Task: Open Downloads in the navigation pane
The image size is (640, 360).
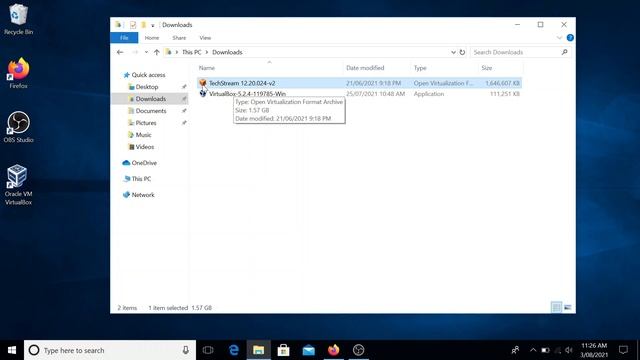Action: tap(151, 99)
